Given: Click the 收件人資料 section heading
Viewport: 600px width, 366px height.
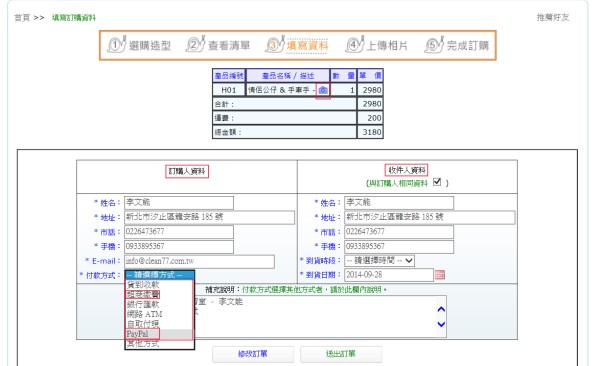Looking at the screenshot, I should pos(406,170).
